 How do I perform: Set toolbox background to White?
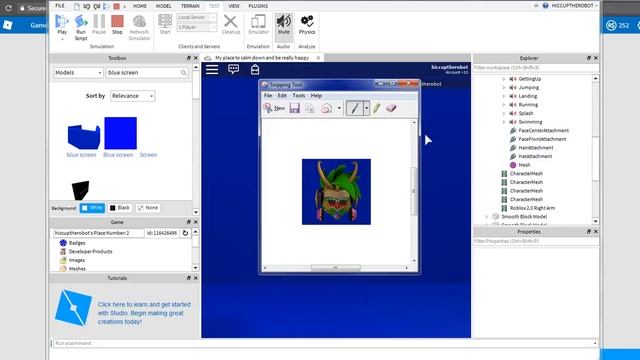(x=92, y=208)
